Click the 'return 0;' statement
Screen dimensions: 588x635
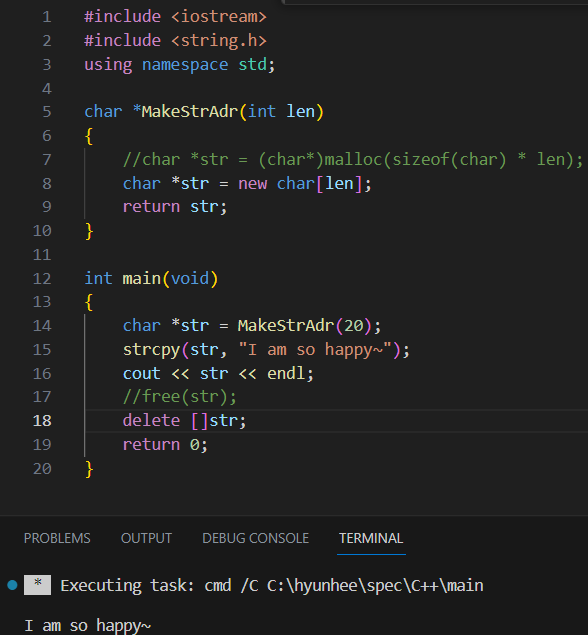(165, 445)
